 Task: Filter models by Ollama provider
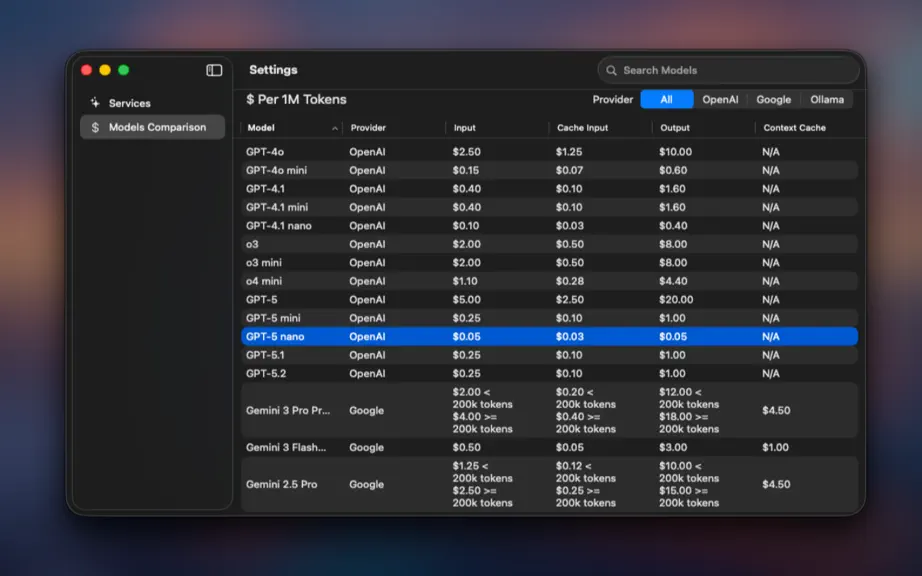pos(827,99)
